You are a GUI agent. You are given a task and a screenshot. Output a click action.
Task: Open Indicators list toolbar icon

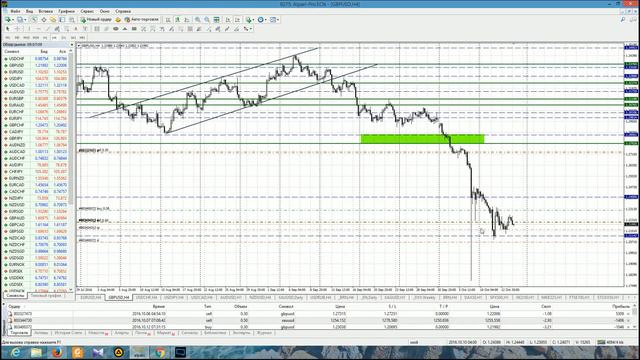point(249,20)
